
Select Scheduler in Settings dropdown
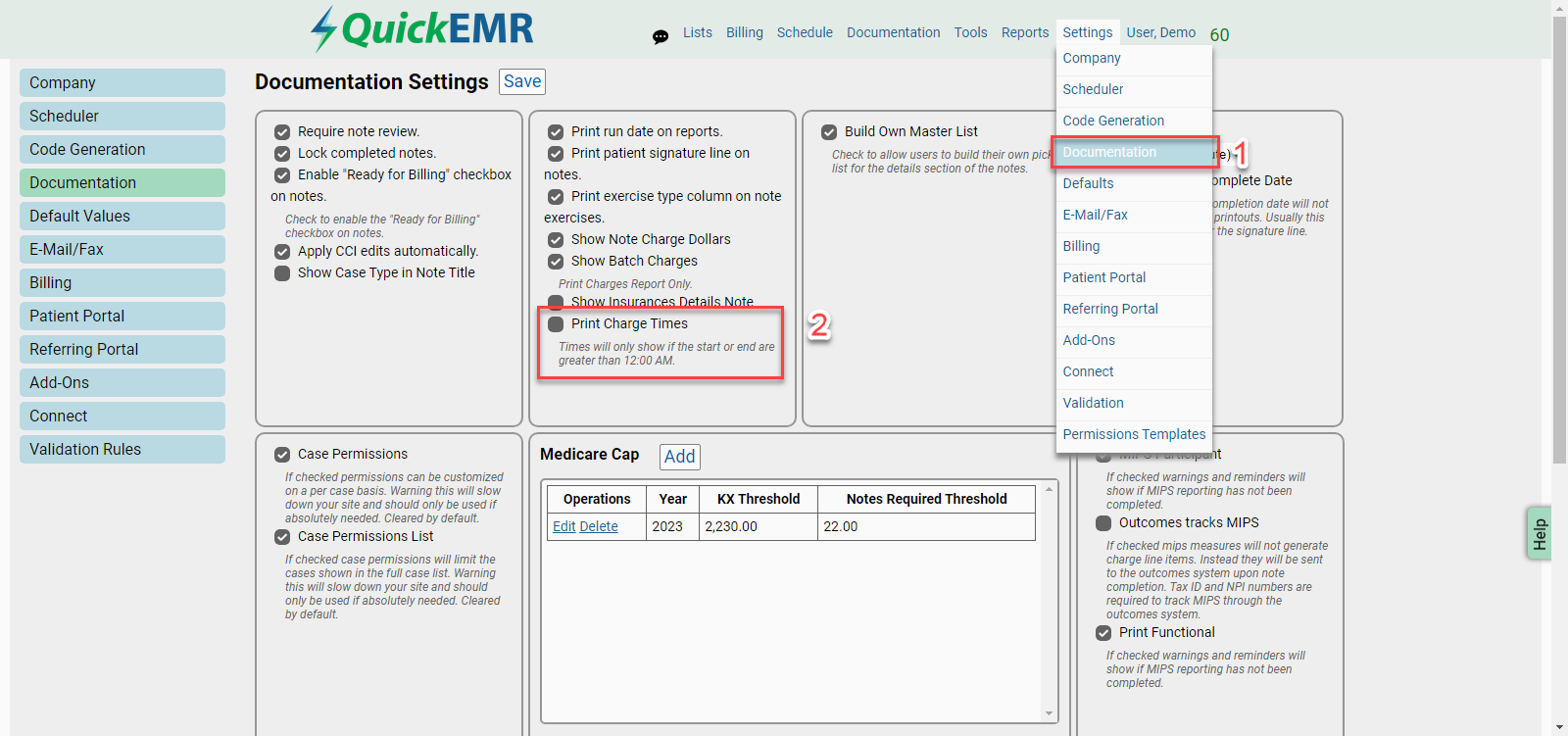click(x=1134, y=90)
